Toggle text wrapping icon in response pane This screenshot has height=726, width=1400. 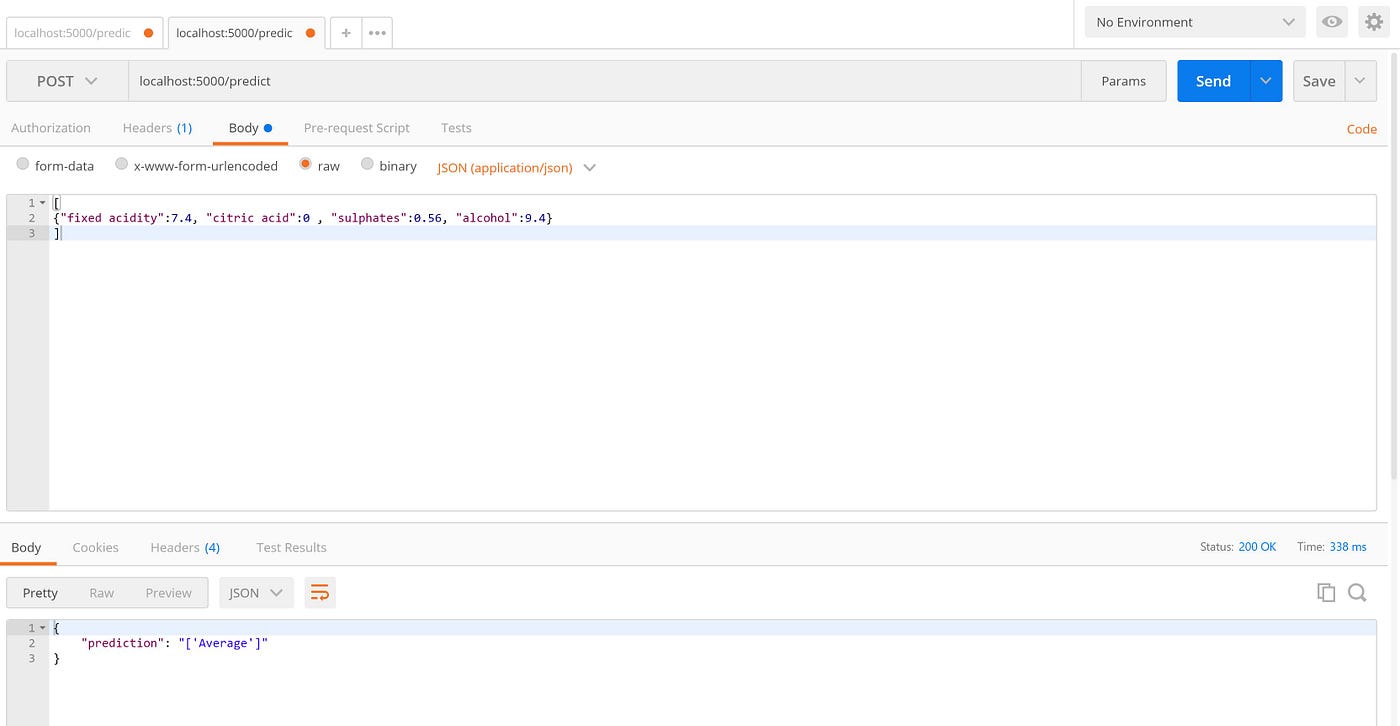320,592
